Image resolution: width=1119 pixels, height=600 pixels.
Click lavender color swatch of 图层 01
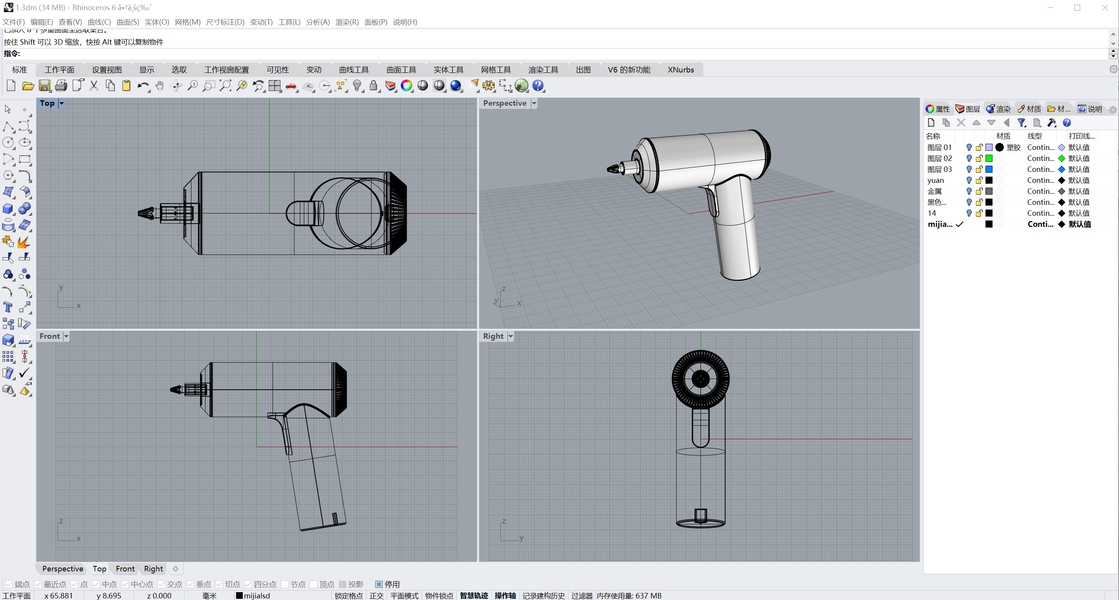989,148
